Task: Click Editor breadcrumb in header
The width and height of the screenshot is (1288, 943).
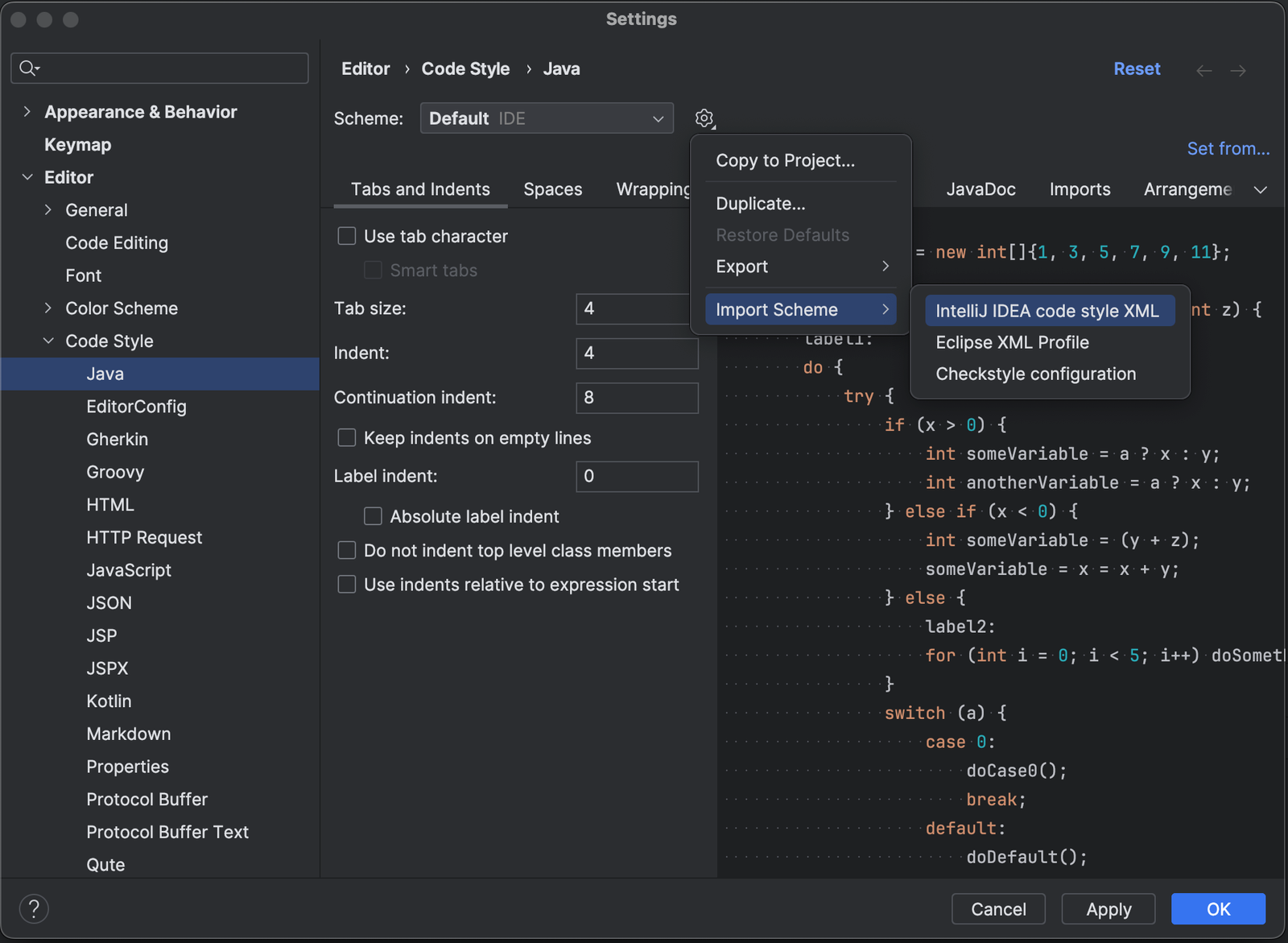Action: pyautogui.click(x=365, y=69)
